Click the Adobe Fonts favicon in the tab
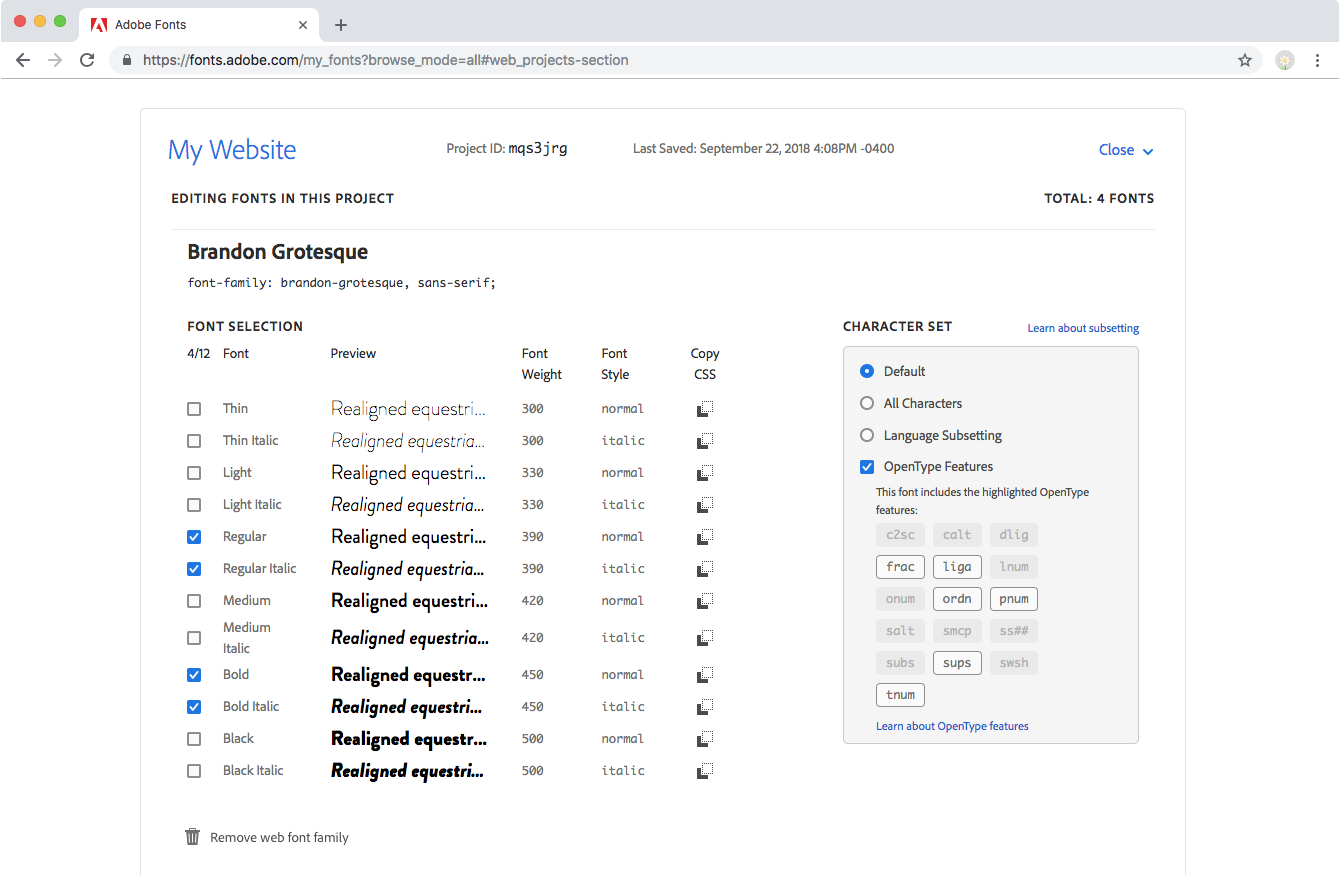1339x876 pixels. tap(98, 24)
